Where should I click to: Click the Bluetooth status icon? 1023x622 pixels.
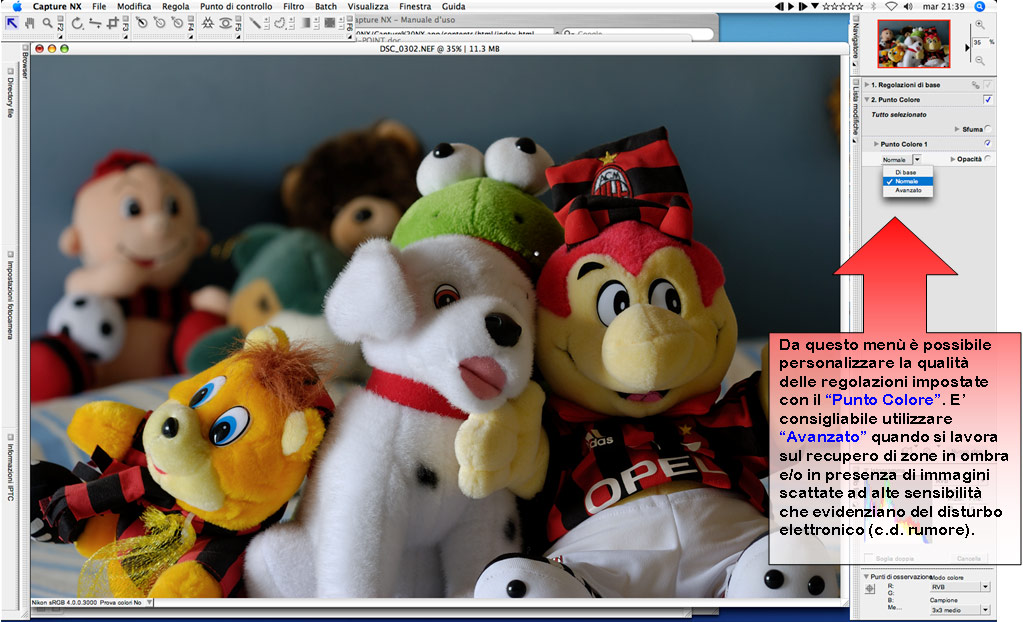point(874,7)
